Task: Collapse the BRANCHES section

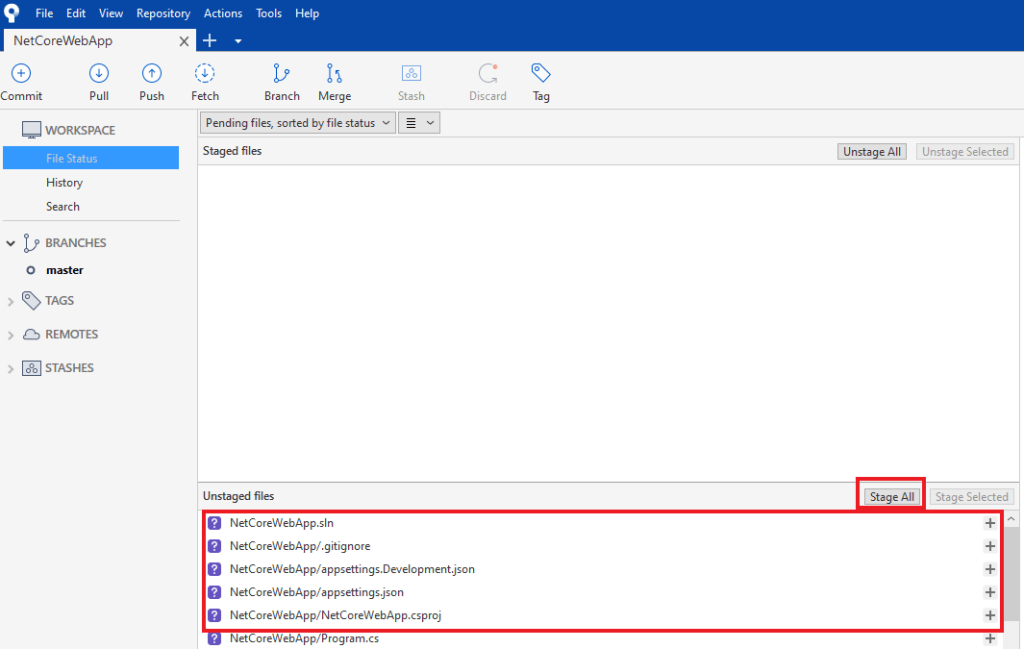Action: click(x=11, y=243)
